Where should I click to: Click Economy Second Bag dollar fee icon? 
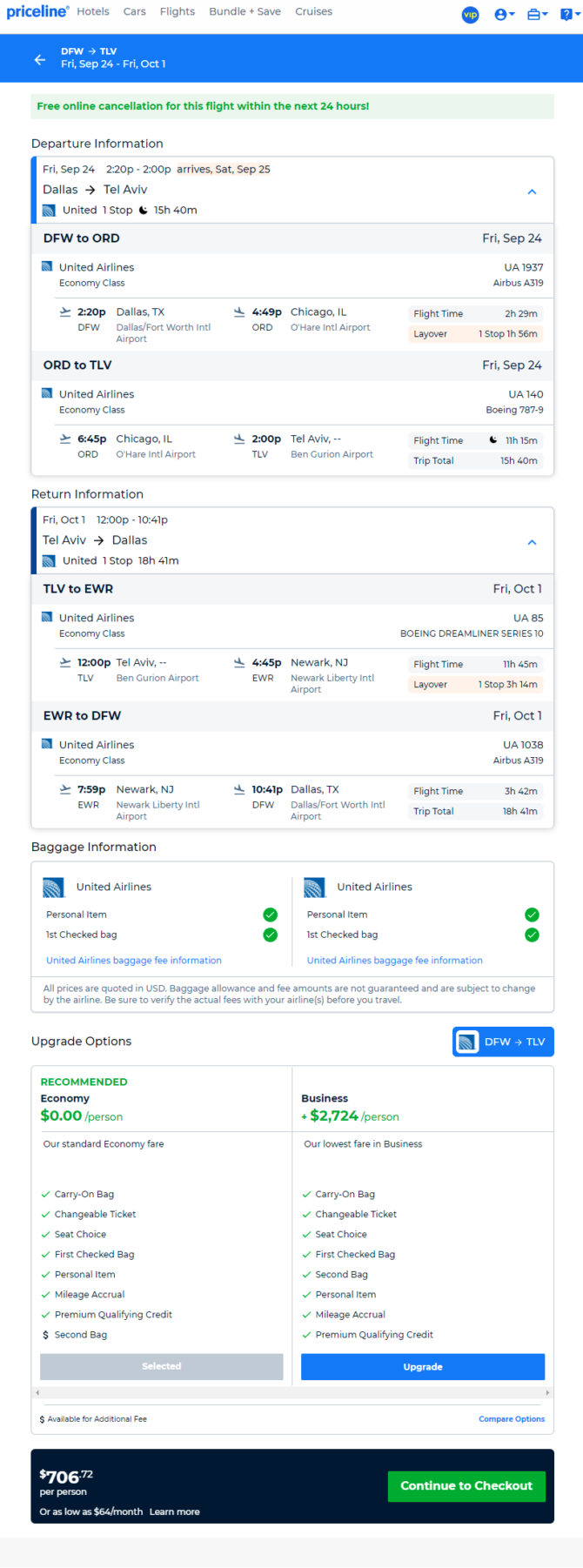[x=45, y=1335]
